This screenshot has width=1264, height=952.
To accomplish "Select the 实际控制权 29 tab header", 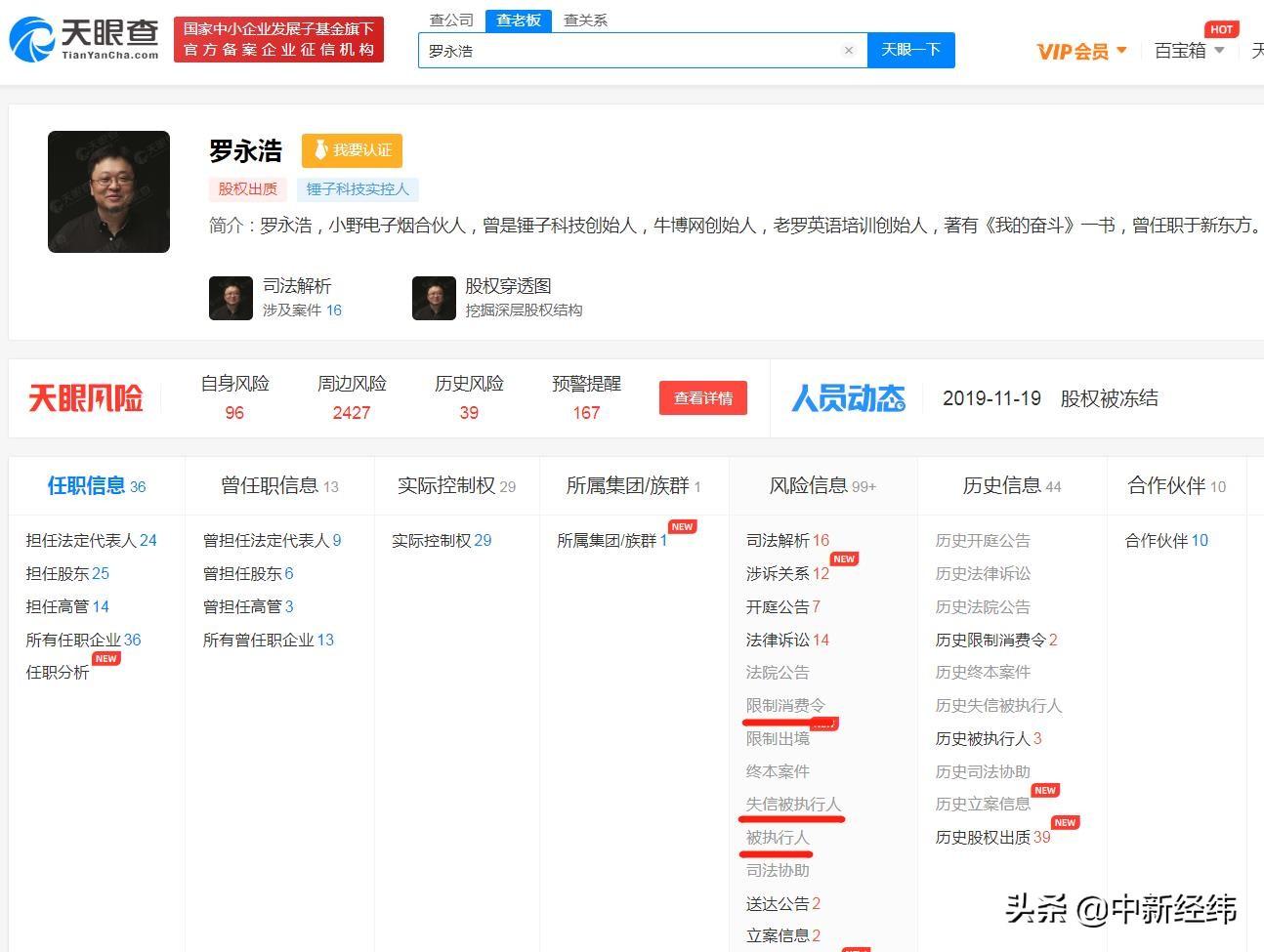I will click(x=456, y=486).
